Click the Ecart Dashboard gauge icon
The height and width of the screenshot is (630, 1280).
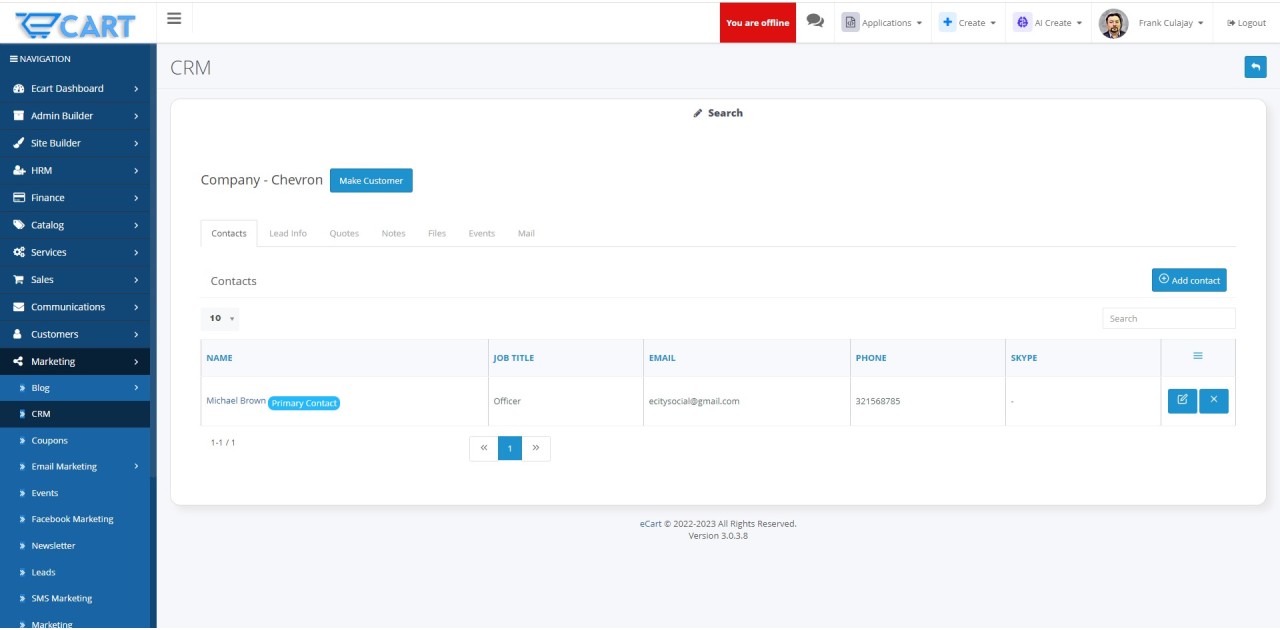coord(18,89)
